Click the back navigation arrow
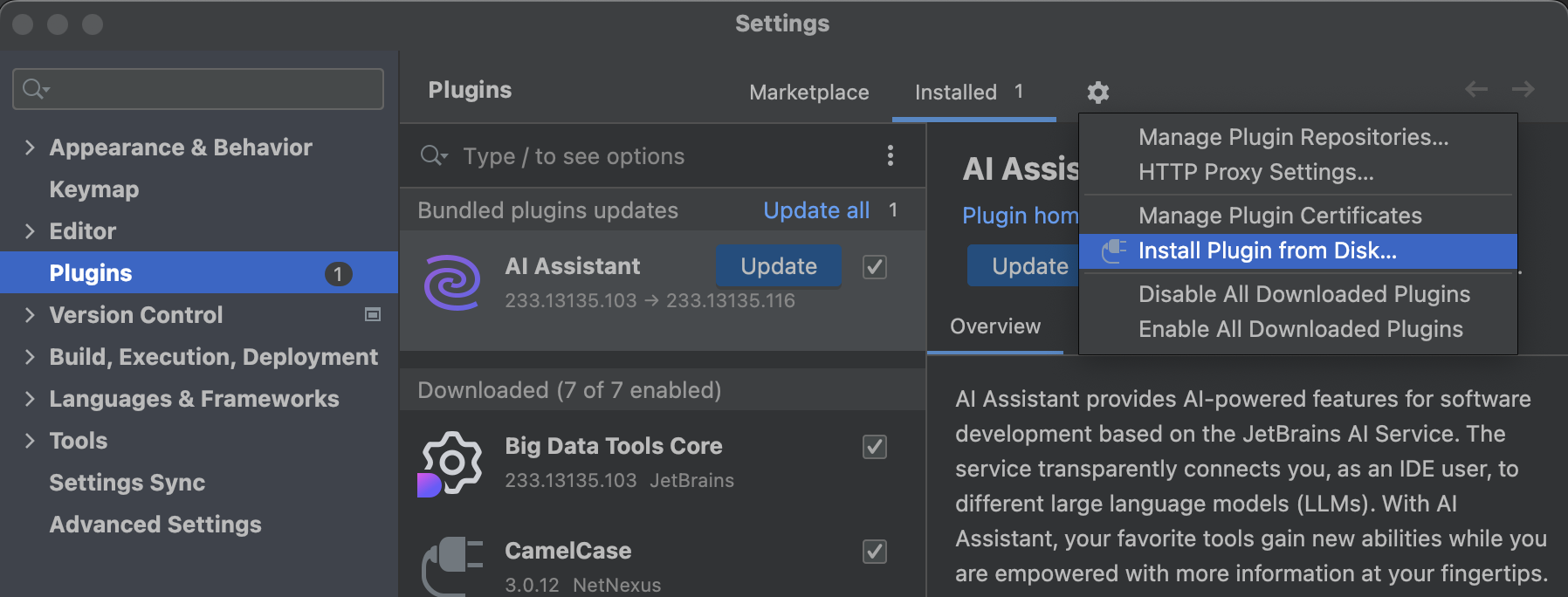This screenshot has width=1568, height=597. click(x=1475, y=89)
